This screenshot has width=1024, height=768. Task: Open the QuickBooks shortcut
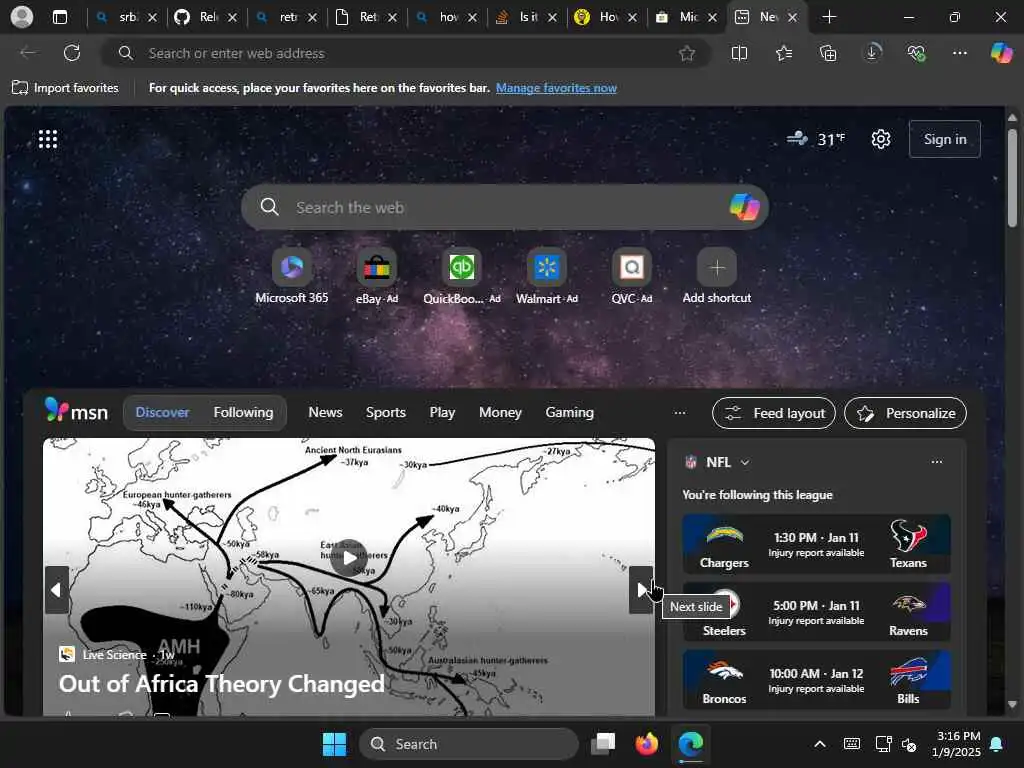pos(462,276)
